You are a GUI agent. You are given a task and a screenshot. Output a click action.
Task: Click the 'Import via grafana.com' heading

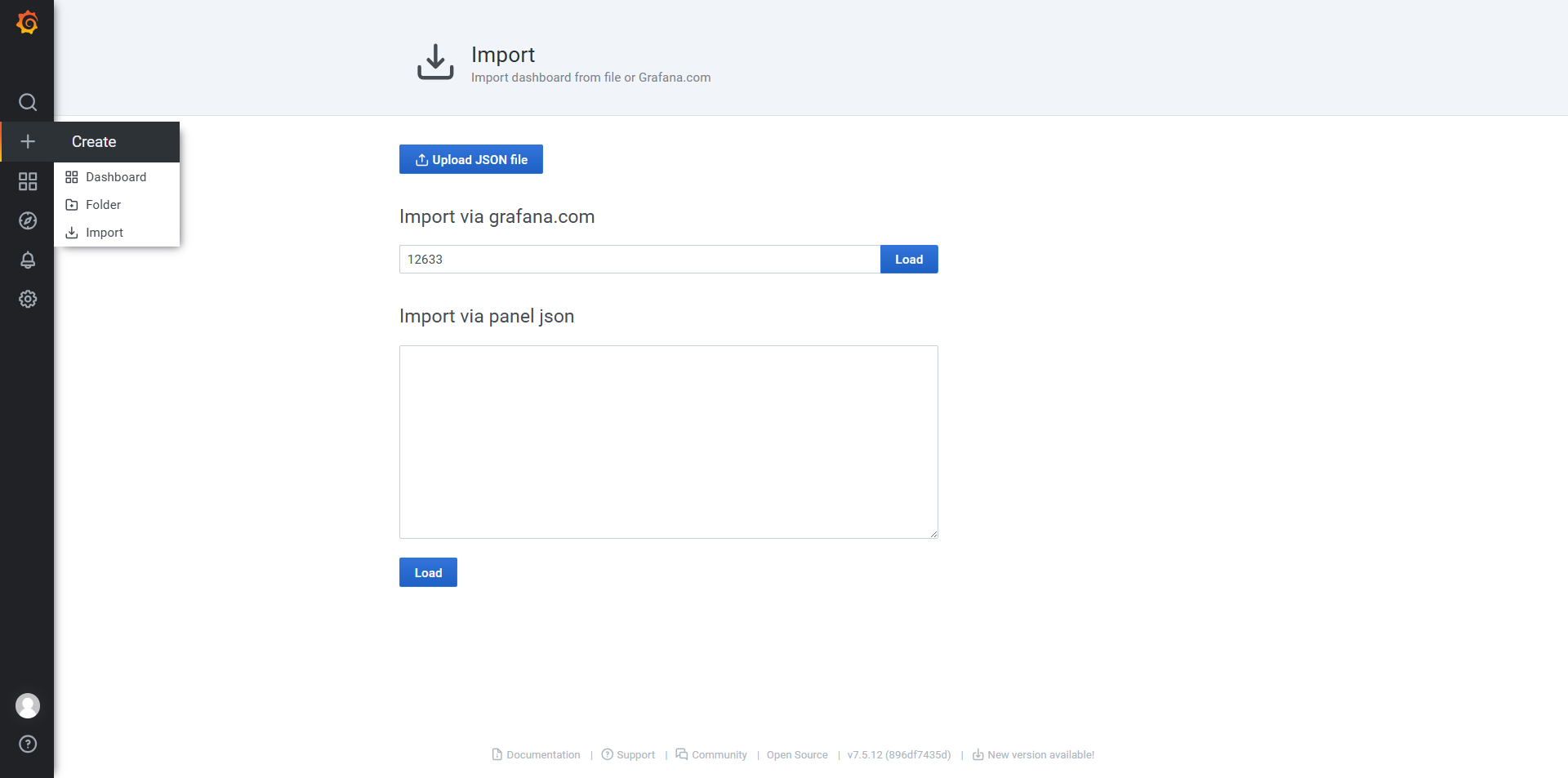(497, 216)
